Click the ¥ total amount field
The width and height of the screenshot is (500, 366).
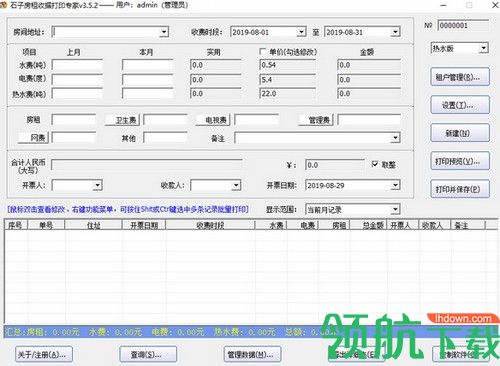[x=335, y=165]
